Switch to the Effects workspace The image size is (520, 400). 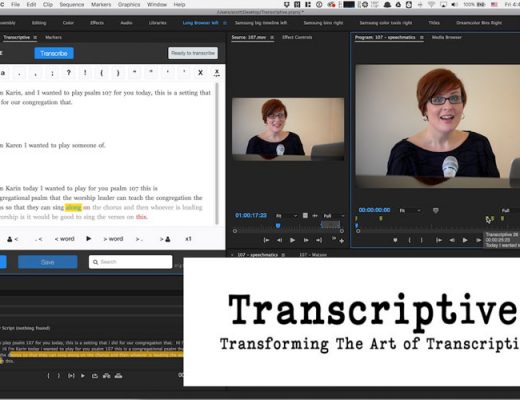(97, 23)
